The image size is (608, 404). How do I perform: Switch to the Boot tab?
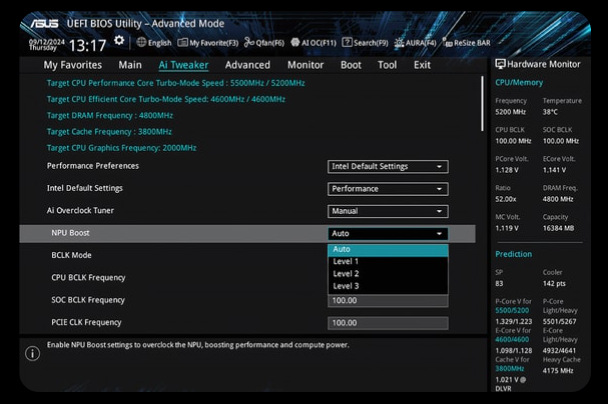coord(351,65)
